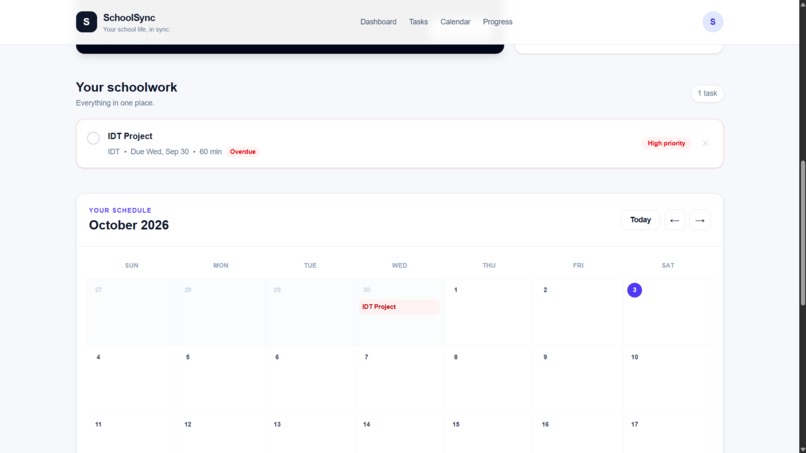Select highlighted day 3 on calendar
This screenshot has width=806, height=453.
(x=634, y=290)
